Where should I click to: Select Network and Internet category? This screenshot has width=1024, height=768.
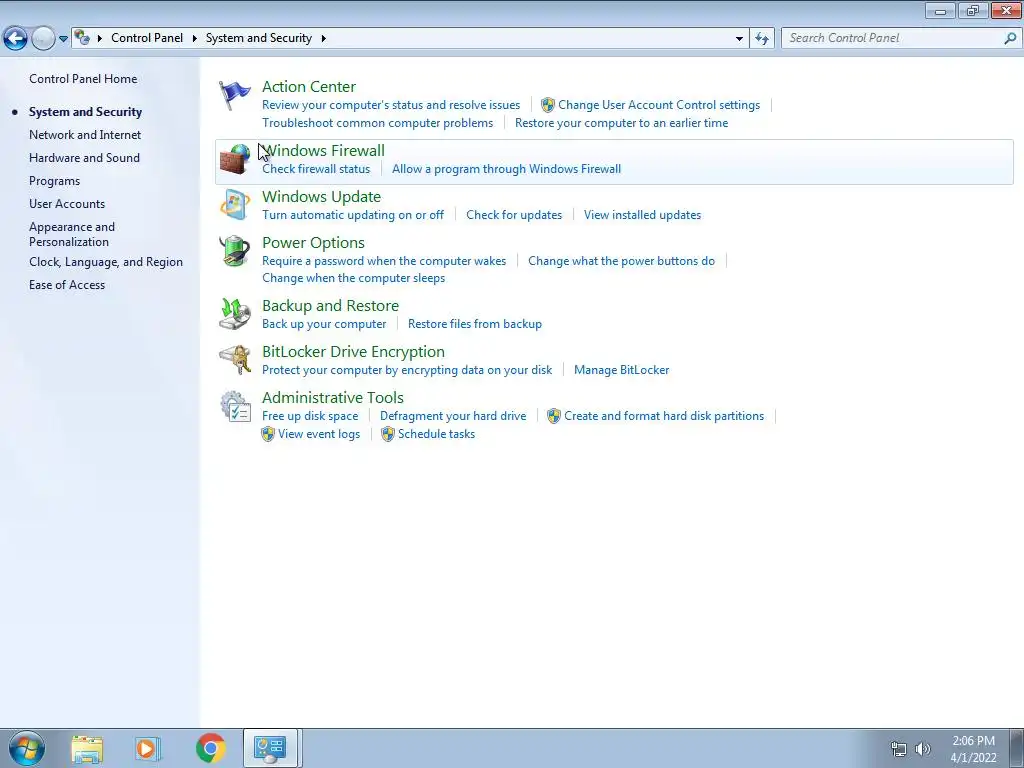(x=85, y=135)
